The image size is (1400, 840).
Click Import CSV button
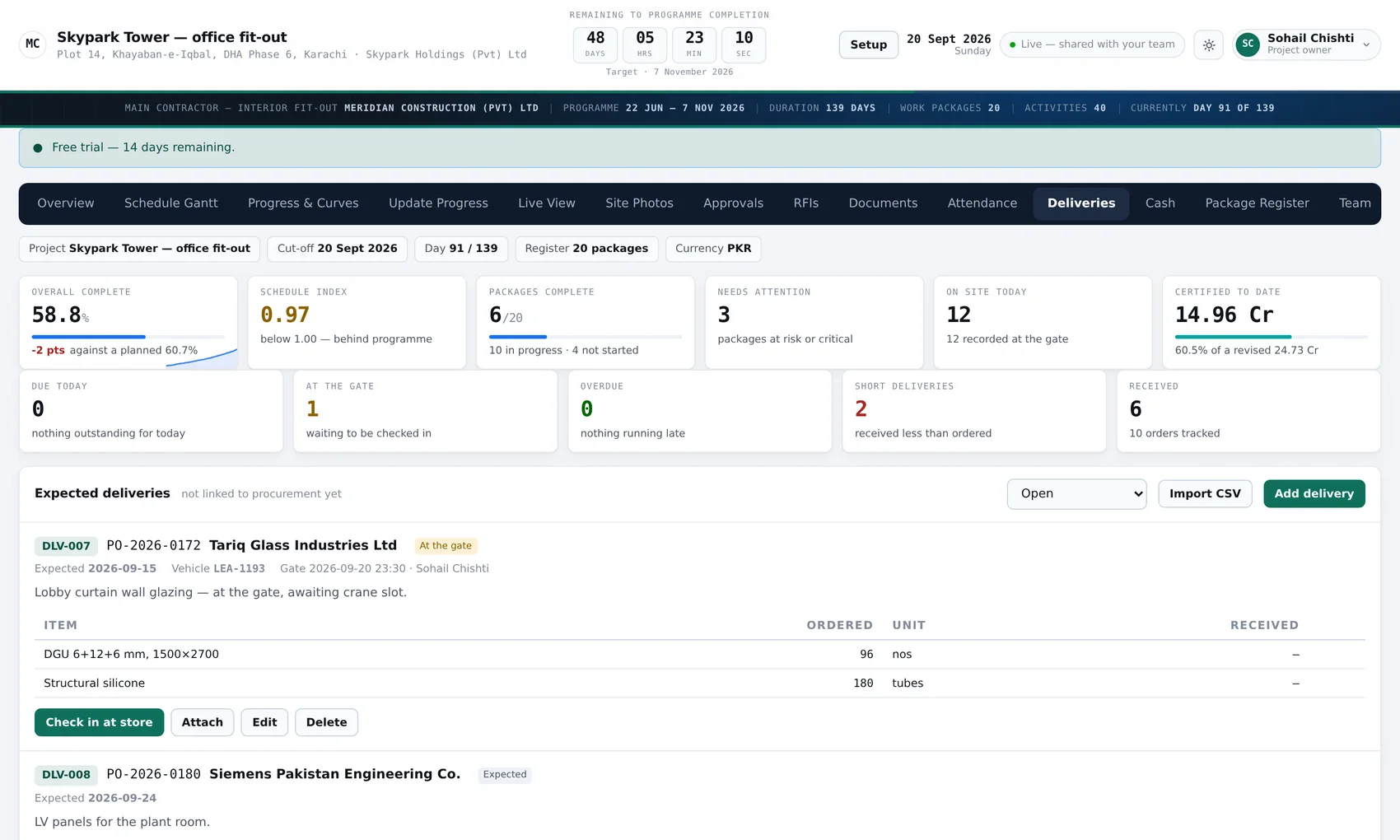point(1205,494)
